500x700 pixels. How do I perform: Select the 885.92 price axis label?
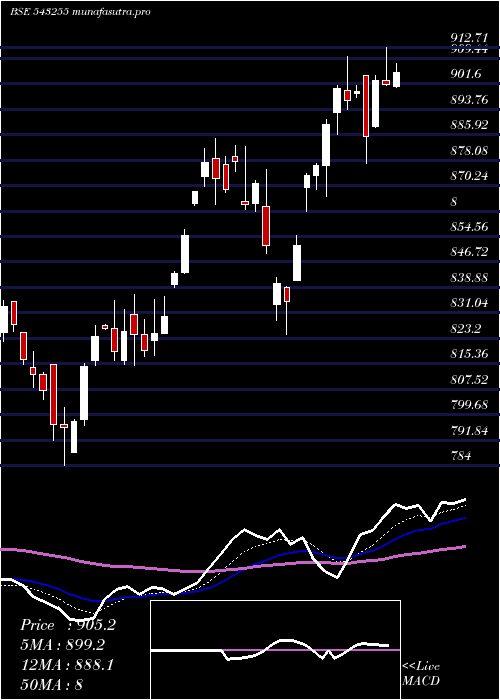click(x=469, y=125)
